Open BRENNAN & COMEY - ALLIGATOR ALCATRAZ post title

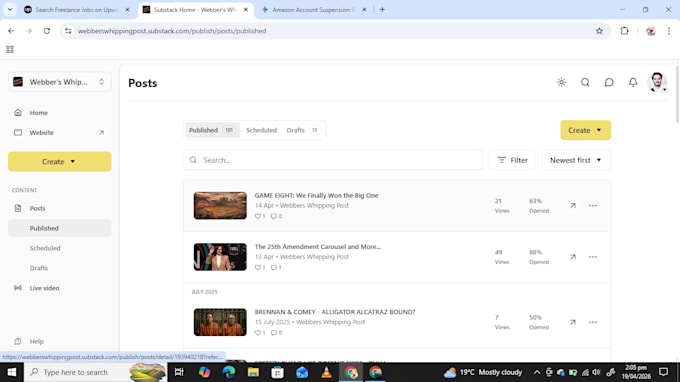(x=335, y=312)
